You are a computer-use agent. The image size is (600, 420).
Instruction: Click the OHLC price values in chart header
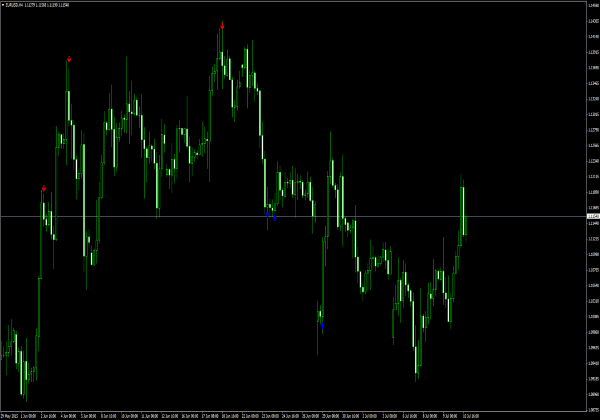pyautogui.click(x=52, y=4)
